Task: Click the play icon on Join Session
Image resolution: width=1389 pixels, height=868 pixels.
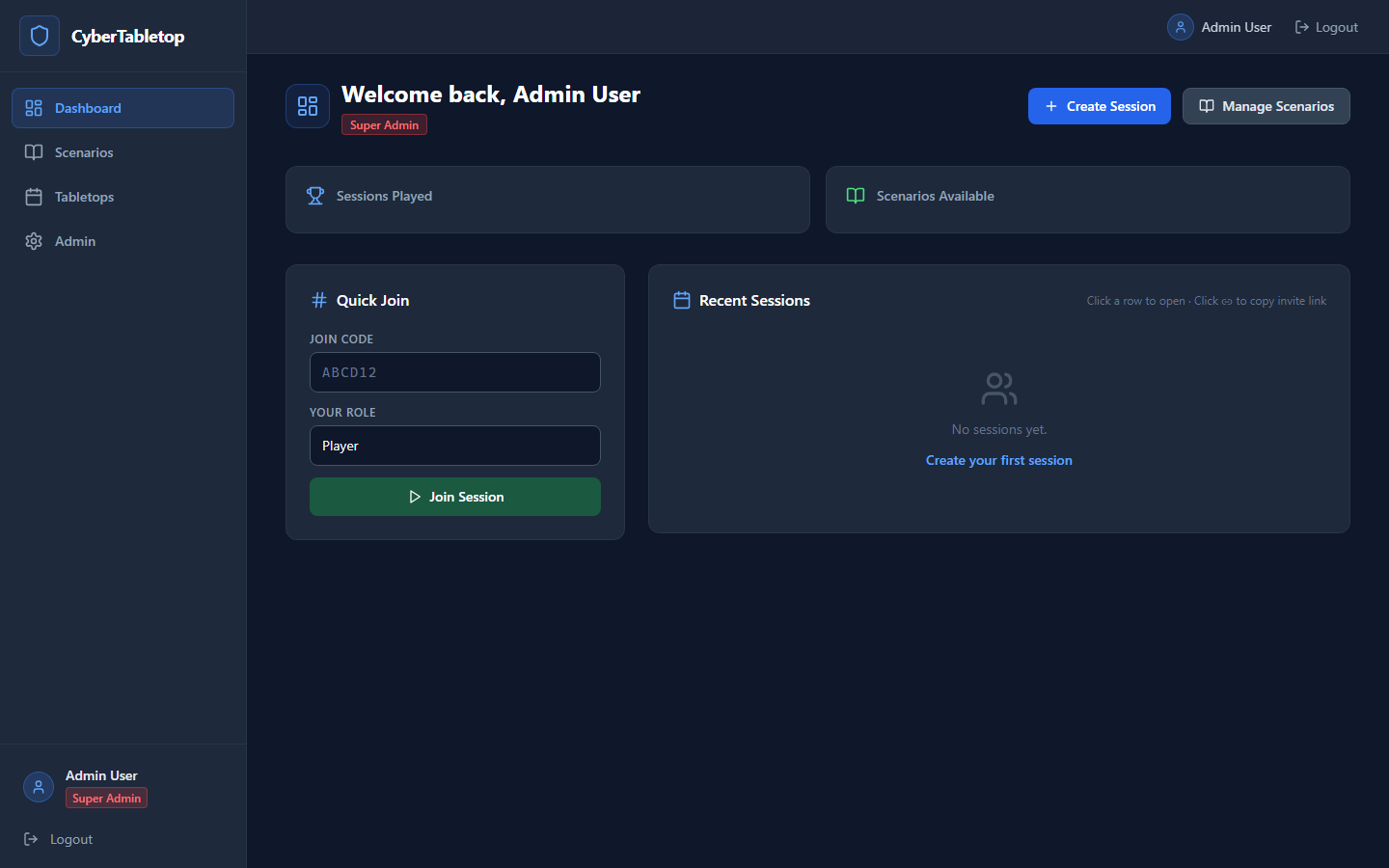Action: (415, 497)
